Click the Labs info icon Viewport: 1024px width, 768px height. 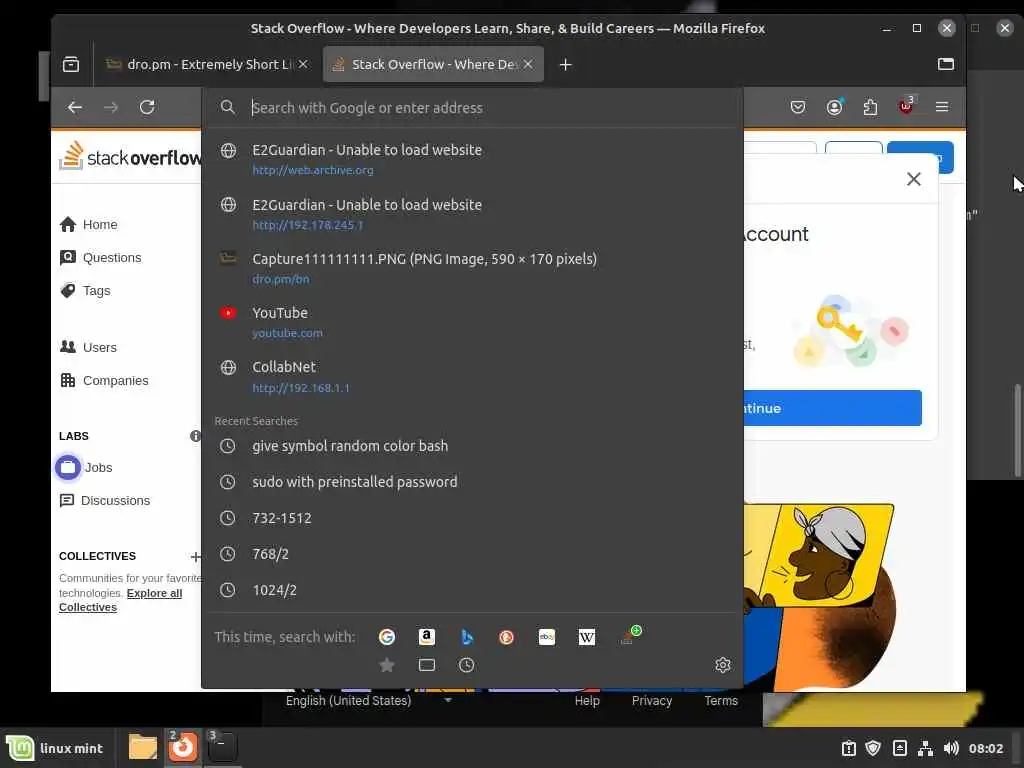195,436
